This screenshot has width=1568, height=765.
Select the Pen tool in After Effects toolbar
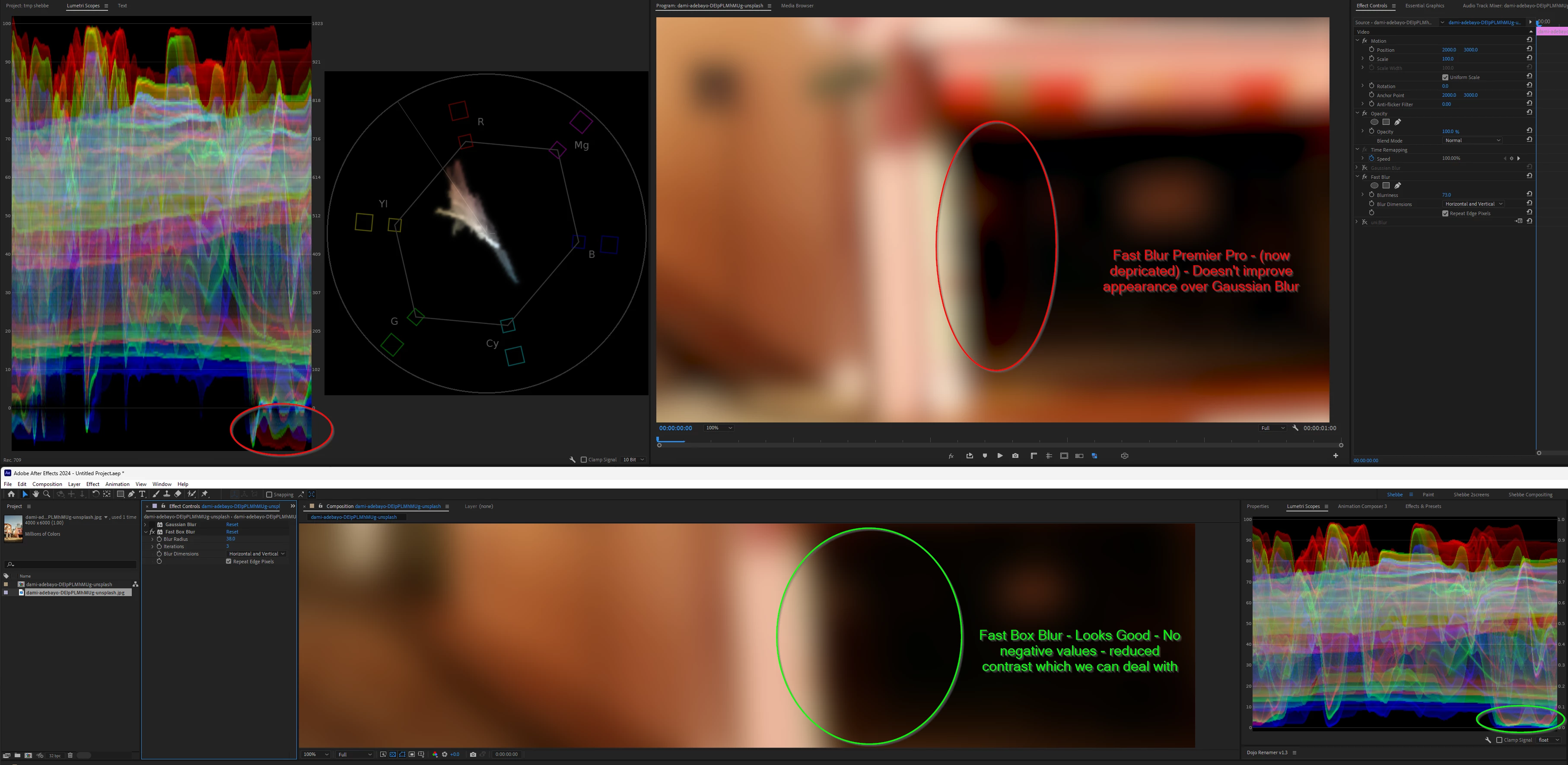(131, 494)
